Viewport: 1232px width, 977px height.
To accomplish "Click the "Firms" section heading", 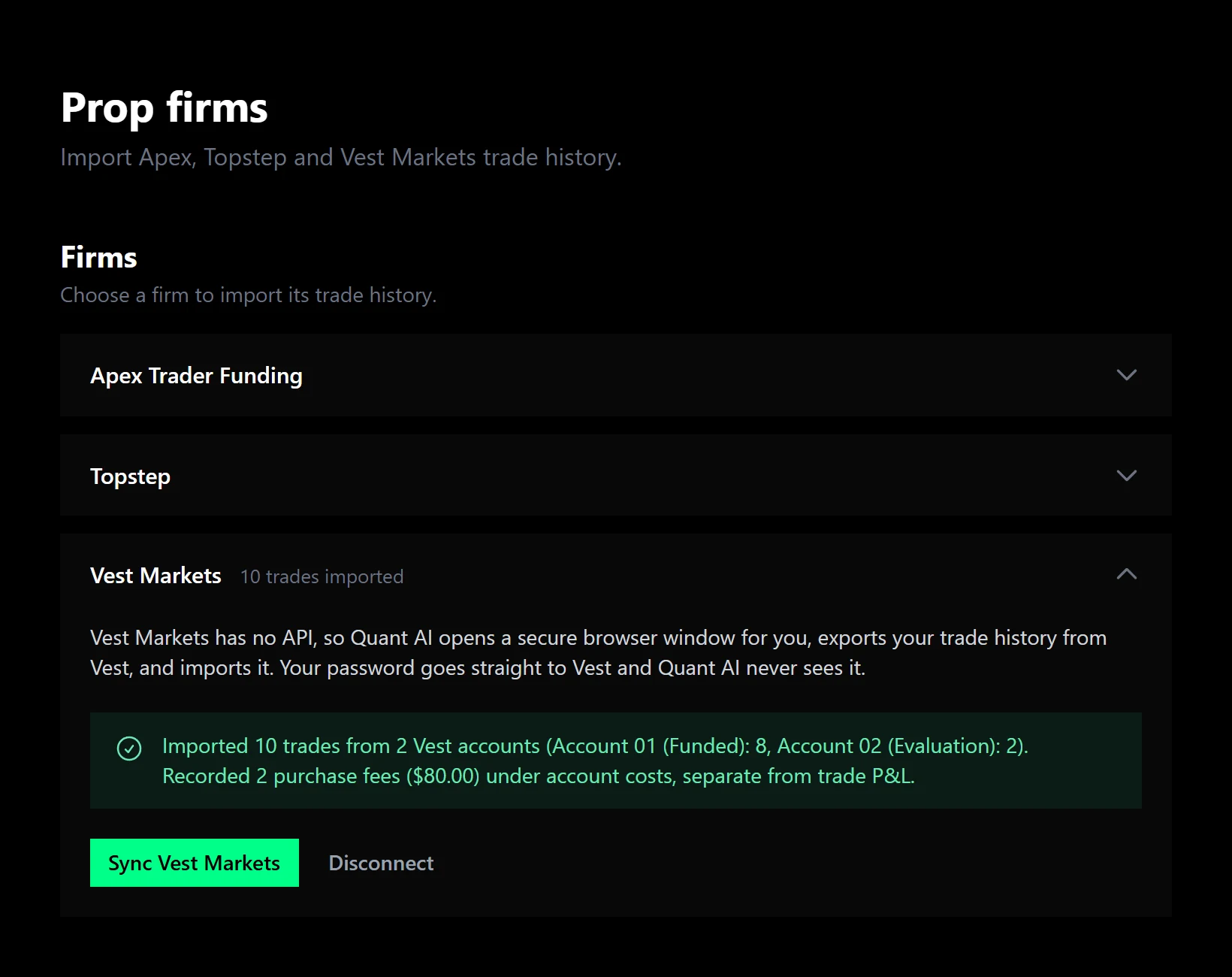I will pos(98,257).
